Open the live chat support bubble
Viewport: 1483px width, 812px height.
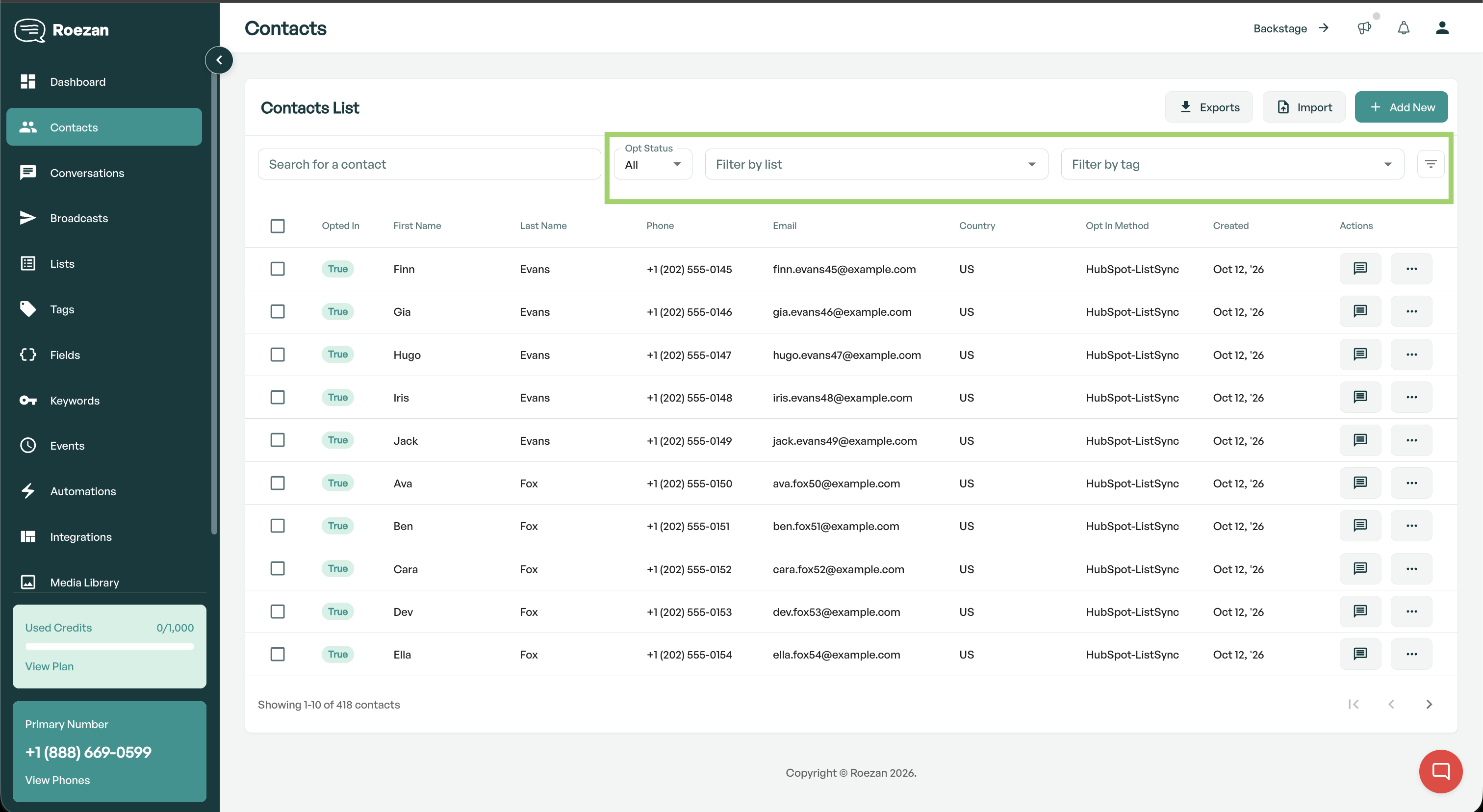[1440, 771]
